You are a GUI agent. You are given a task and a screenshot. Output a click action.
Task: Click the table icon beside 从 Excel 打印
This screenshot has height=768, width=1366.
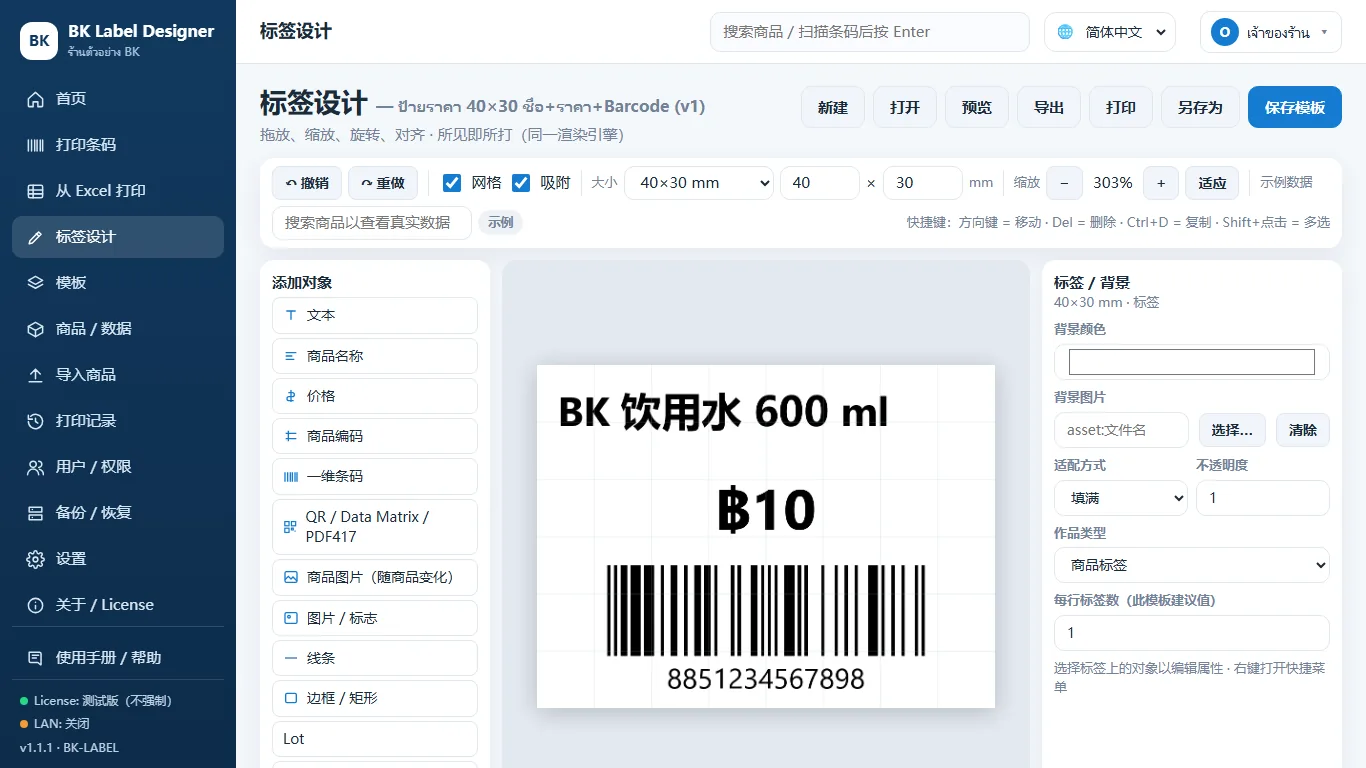(x=36, y=191)
